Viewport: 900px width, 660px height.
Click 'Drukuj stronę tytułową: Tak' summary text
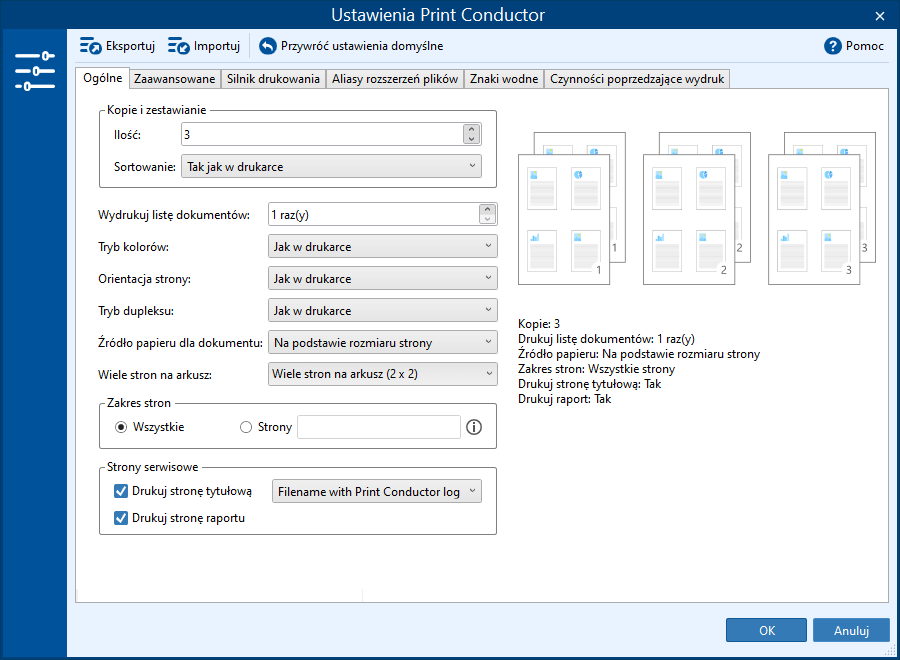[x=589, y=384]
